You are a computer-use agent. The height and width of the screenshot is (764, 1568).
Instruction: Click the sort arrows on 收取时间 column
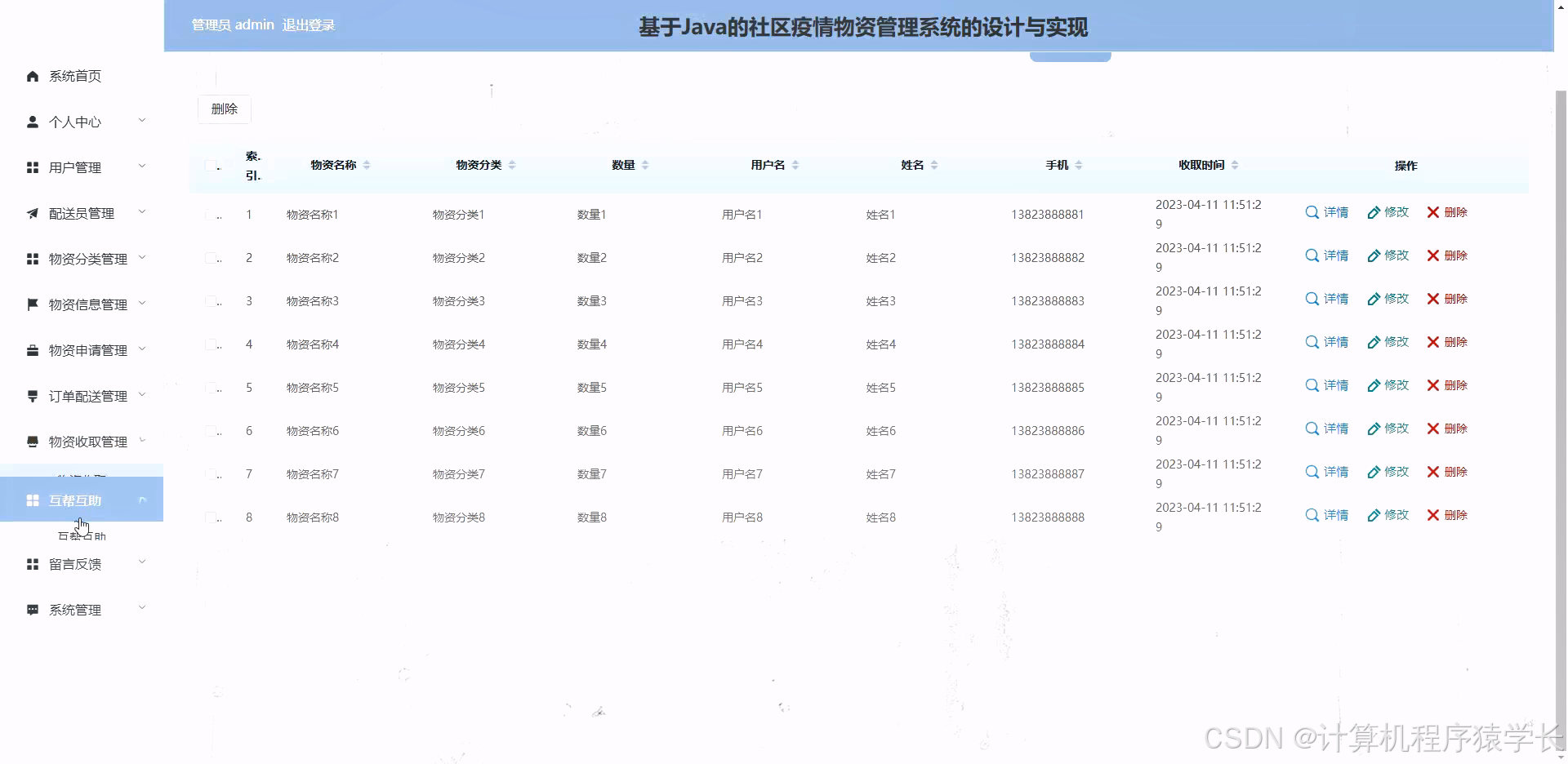(x=1236, y=164)
